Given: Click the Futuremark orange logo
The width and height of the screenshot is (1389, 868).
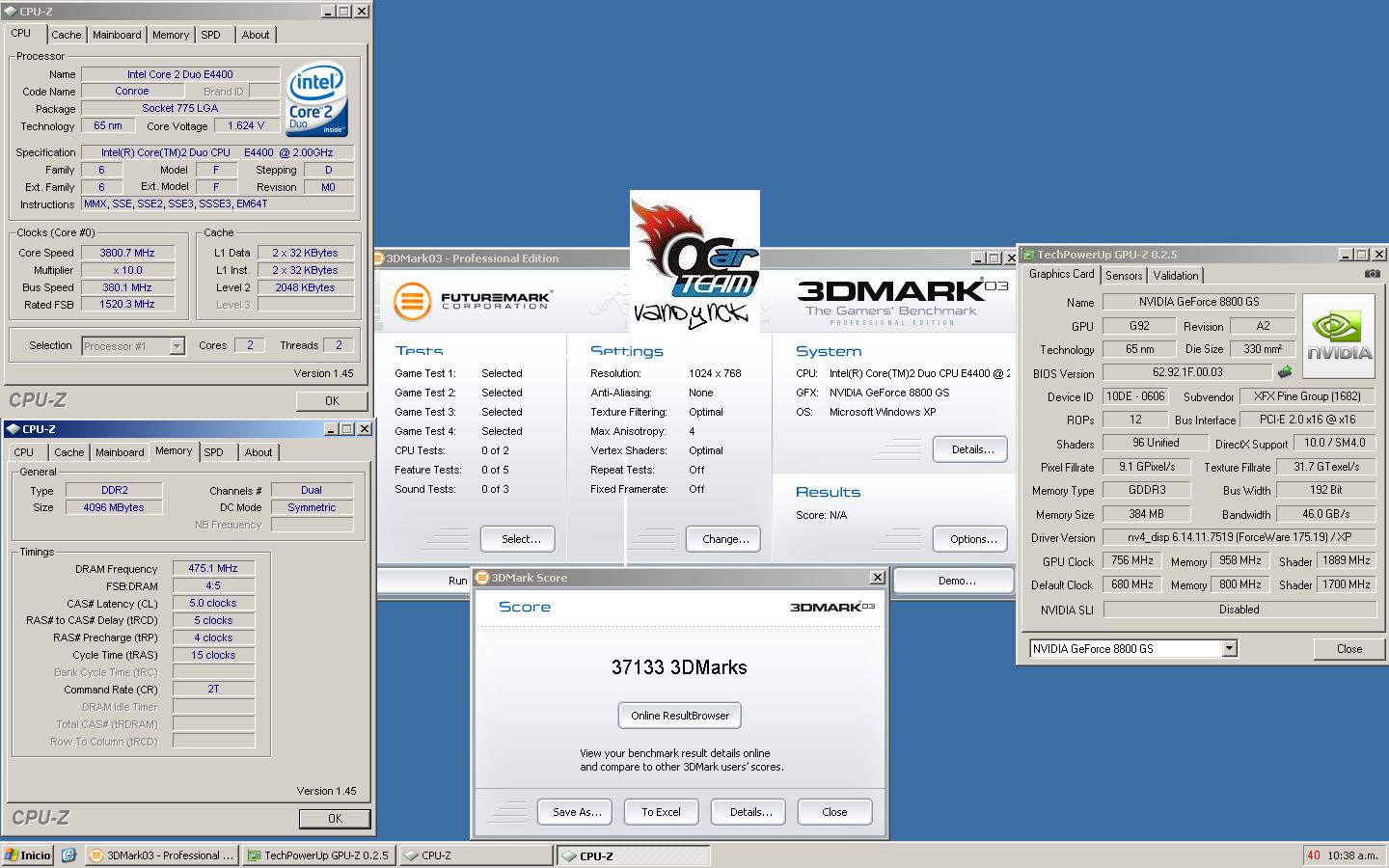Looking at the screenshot, I should 412,301.
